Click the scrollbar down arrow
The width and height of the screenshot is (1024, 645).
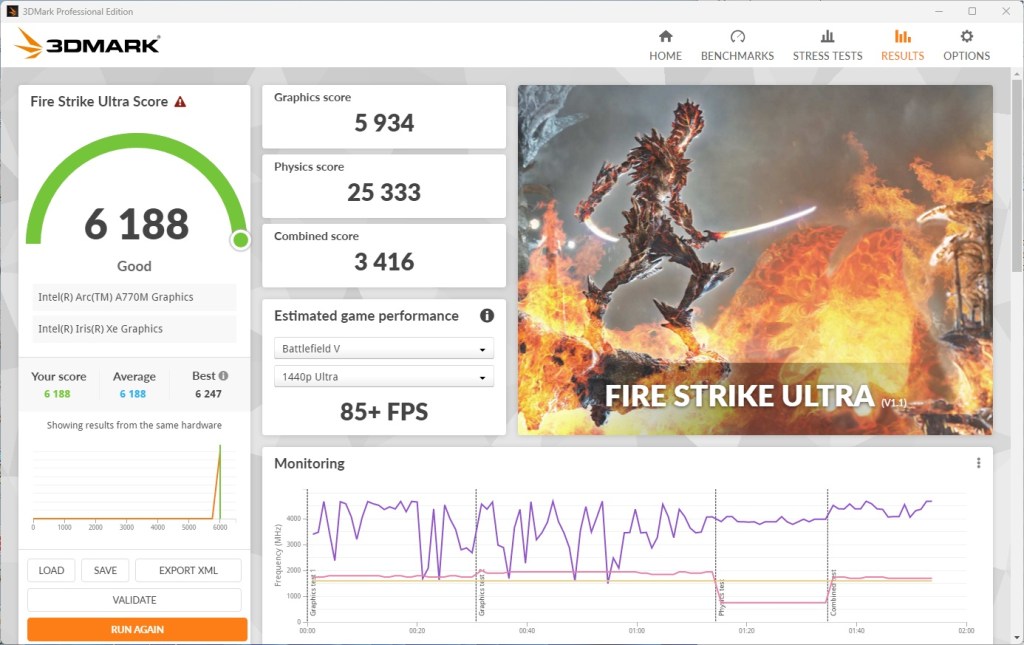coord(1017,638)
